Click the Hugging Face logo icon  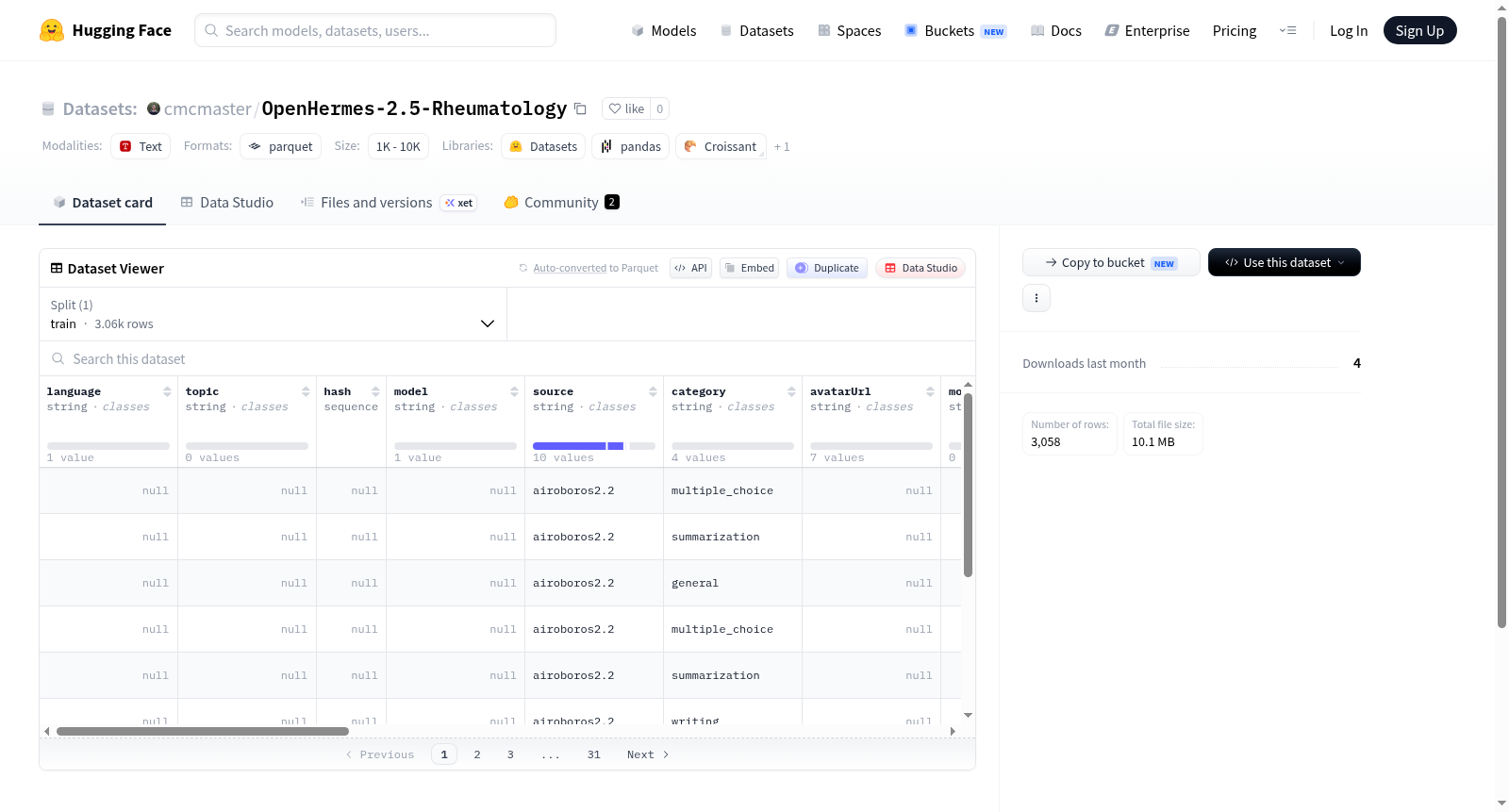pos(52,30)
